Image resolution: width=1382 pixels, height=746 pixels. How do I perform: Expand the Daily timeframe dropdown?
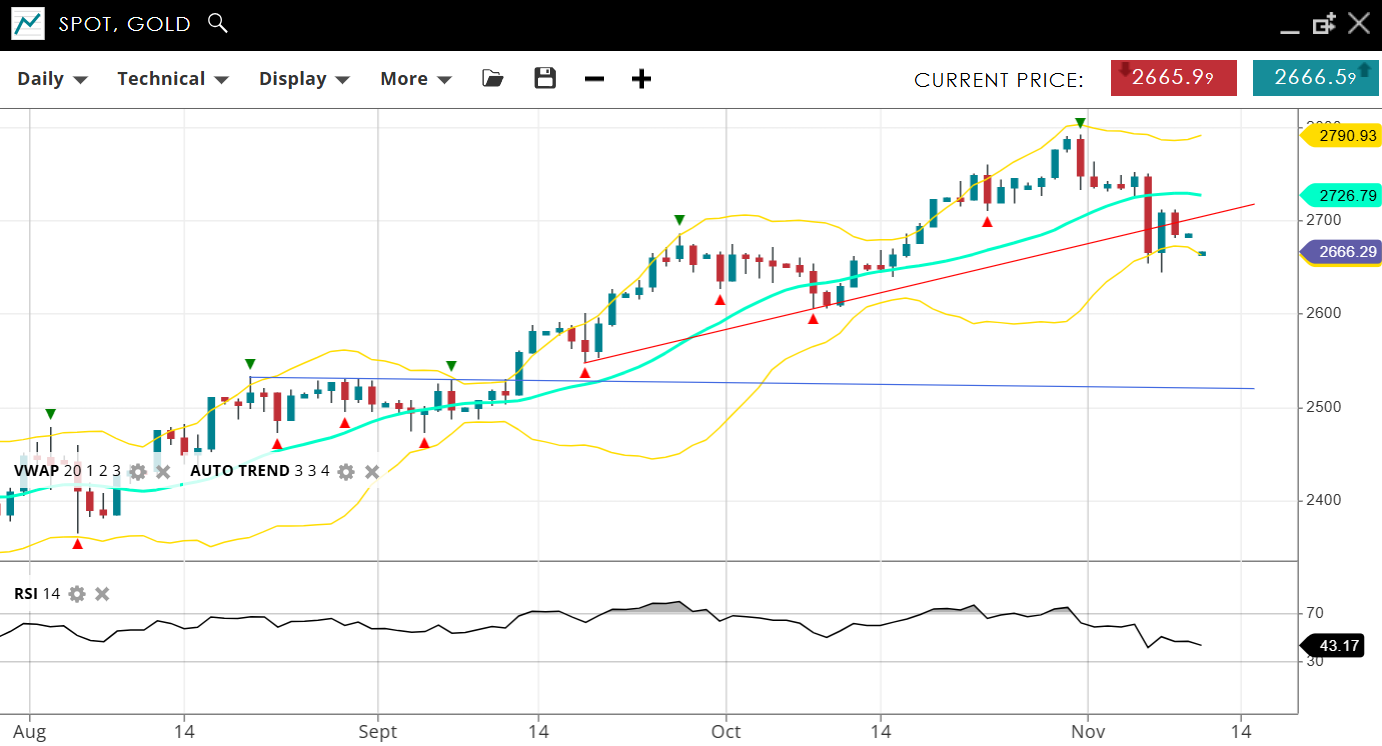pyautogui.click(x=52, y=79)
